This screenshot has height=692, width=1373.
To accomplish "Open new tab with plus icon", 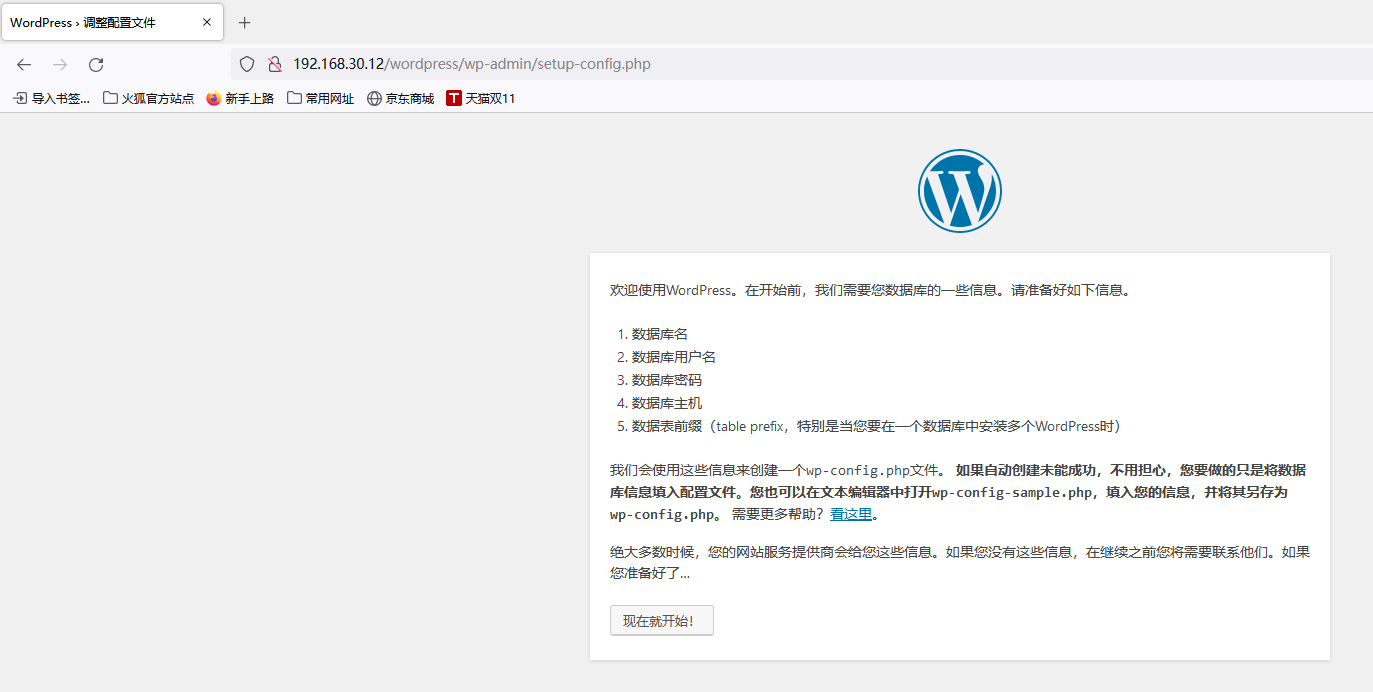I will click(245, 22).
